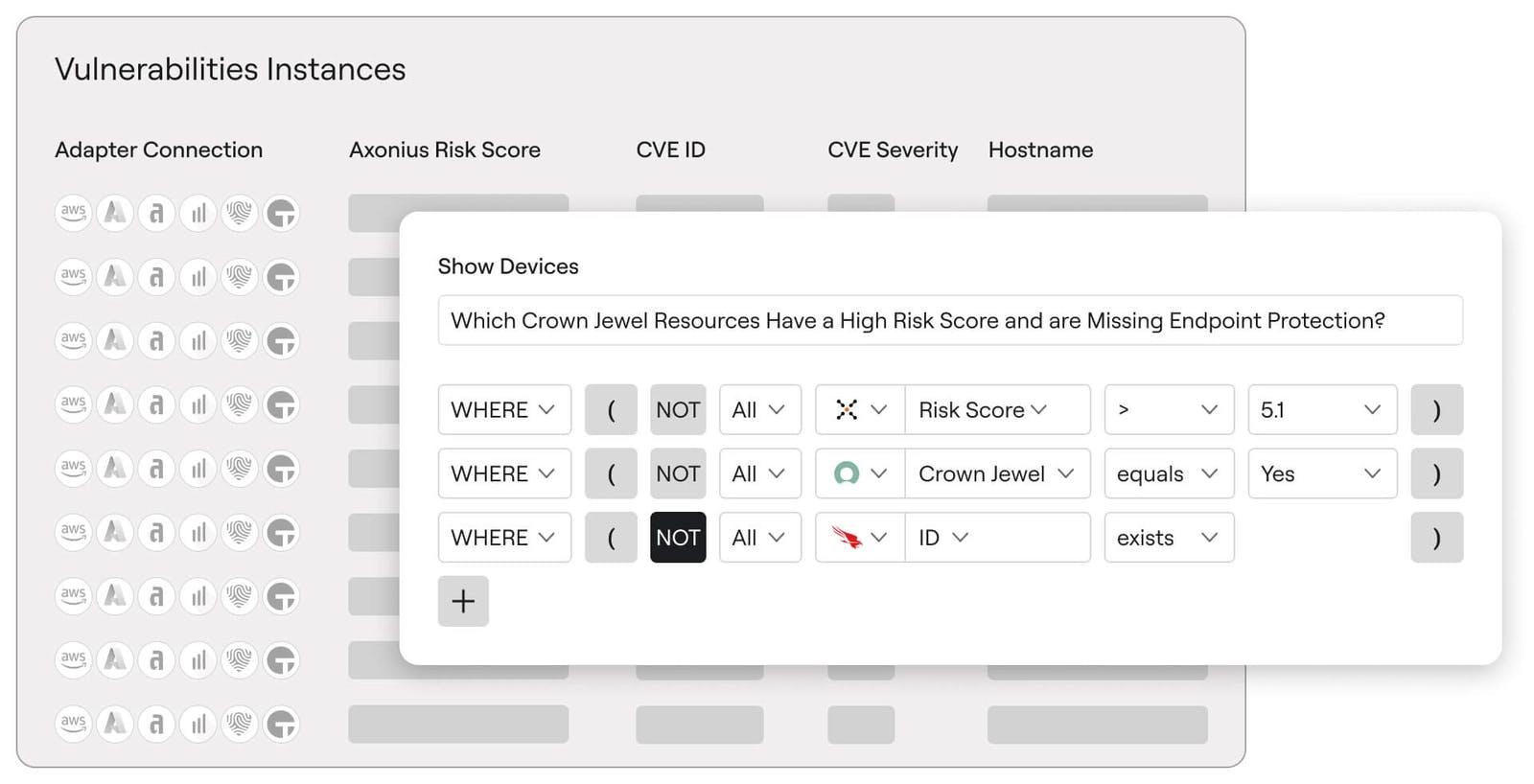
Task: Click the Azure adapter icon in the third table row
Action: [115, 340]
